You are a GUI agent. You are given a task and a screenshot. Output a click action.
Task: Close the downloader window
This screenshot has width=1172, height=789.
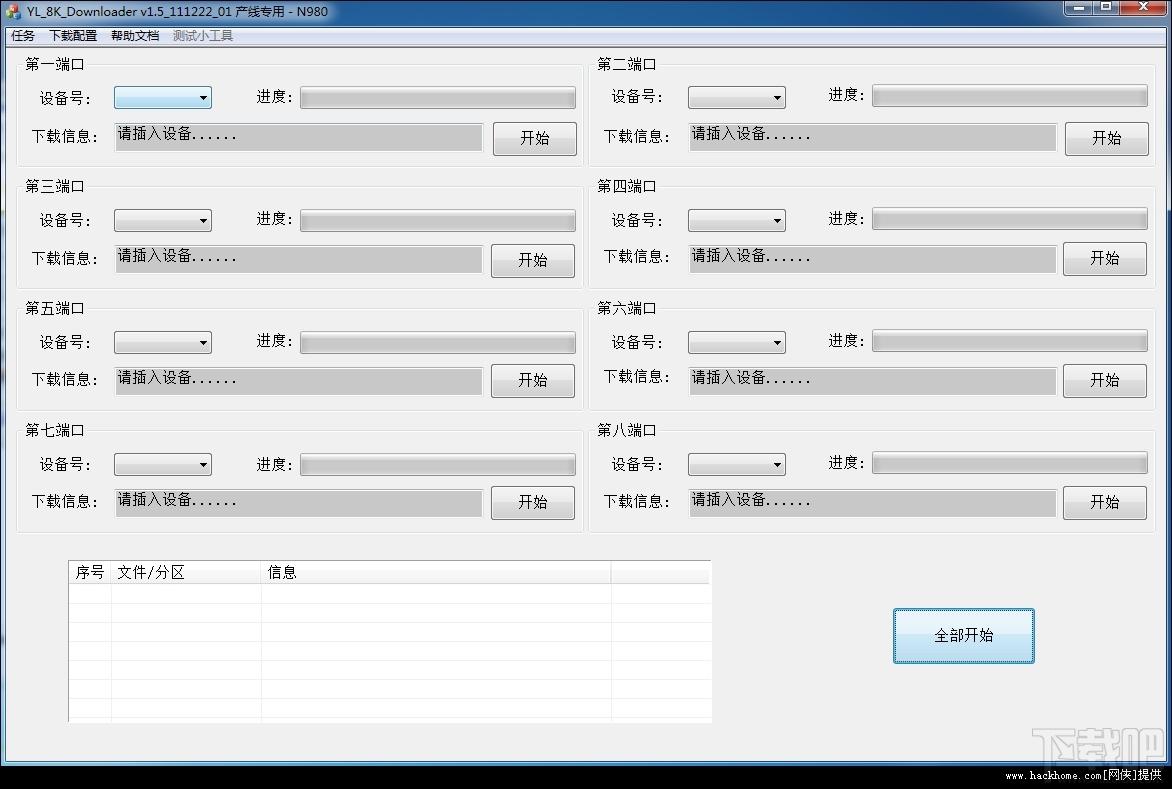point(1143,7)
